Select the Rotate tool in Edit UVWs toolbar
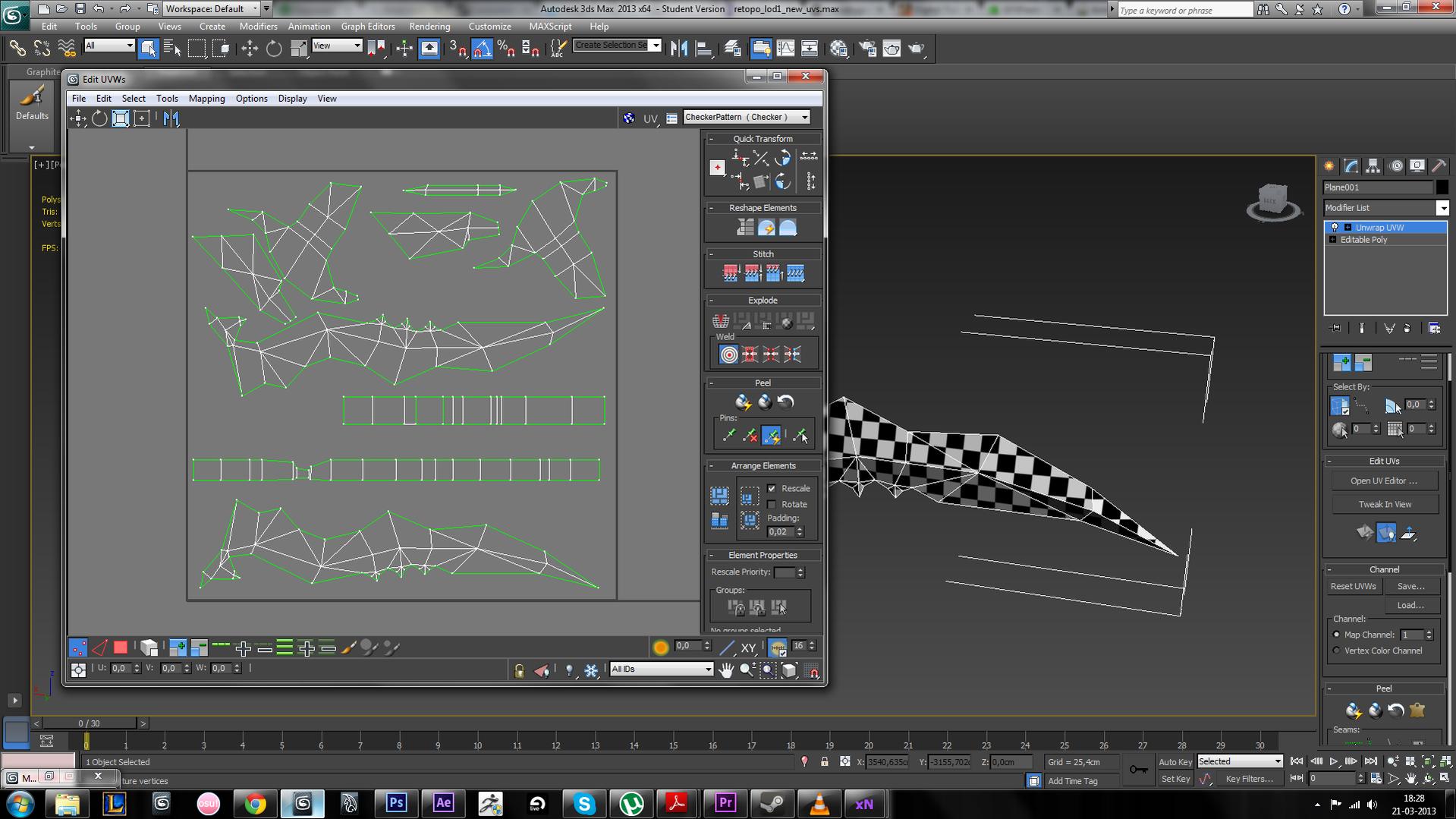 [99, 118]
